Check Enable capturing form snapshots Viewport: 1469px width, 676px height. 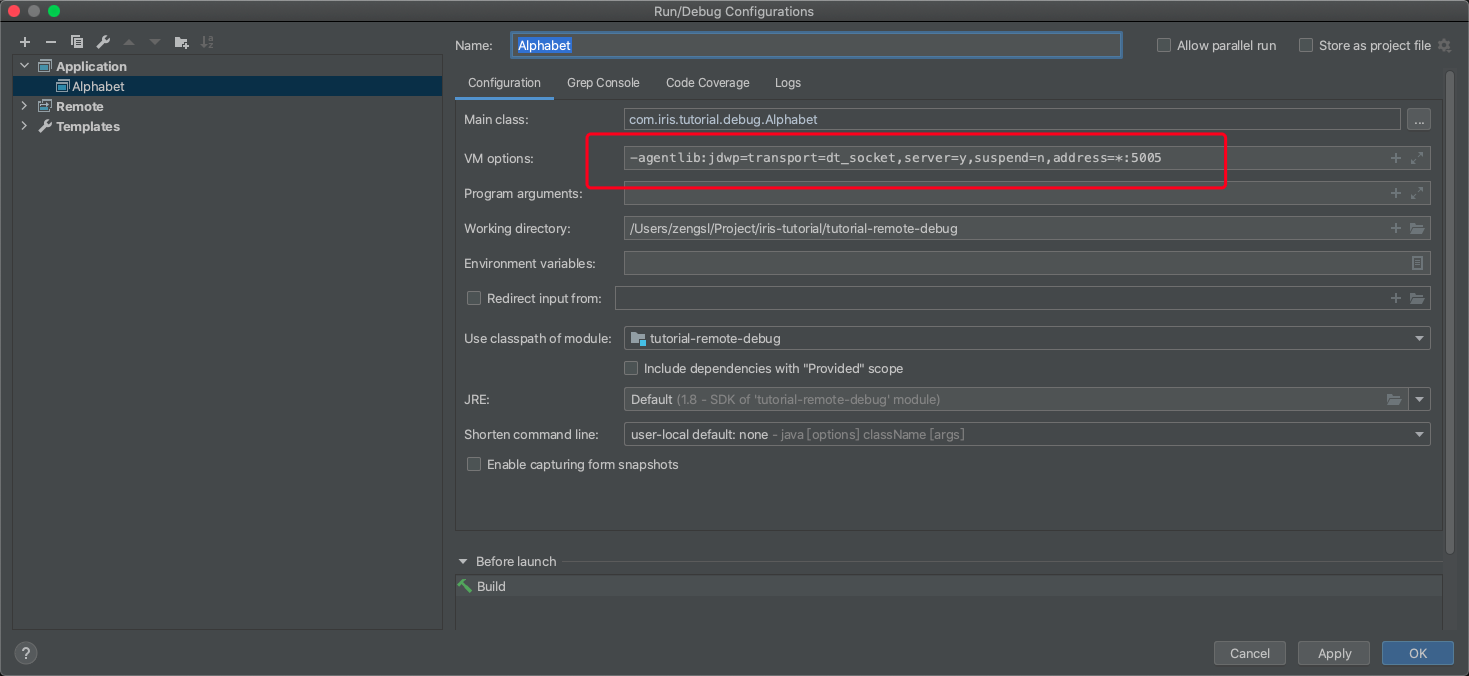(x=474, y=465)
